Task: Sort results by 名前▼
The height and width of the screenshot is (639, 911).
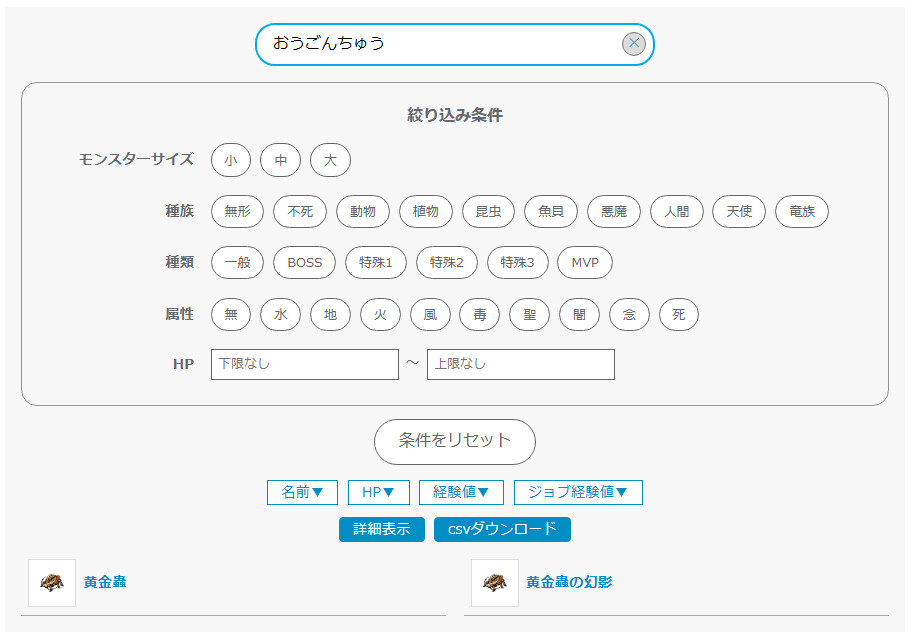Action: point(302,492)
